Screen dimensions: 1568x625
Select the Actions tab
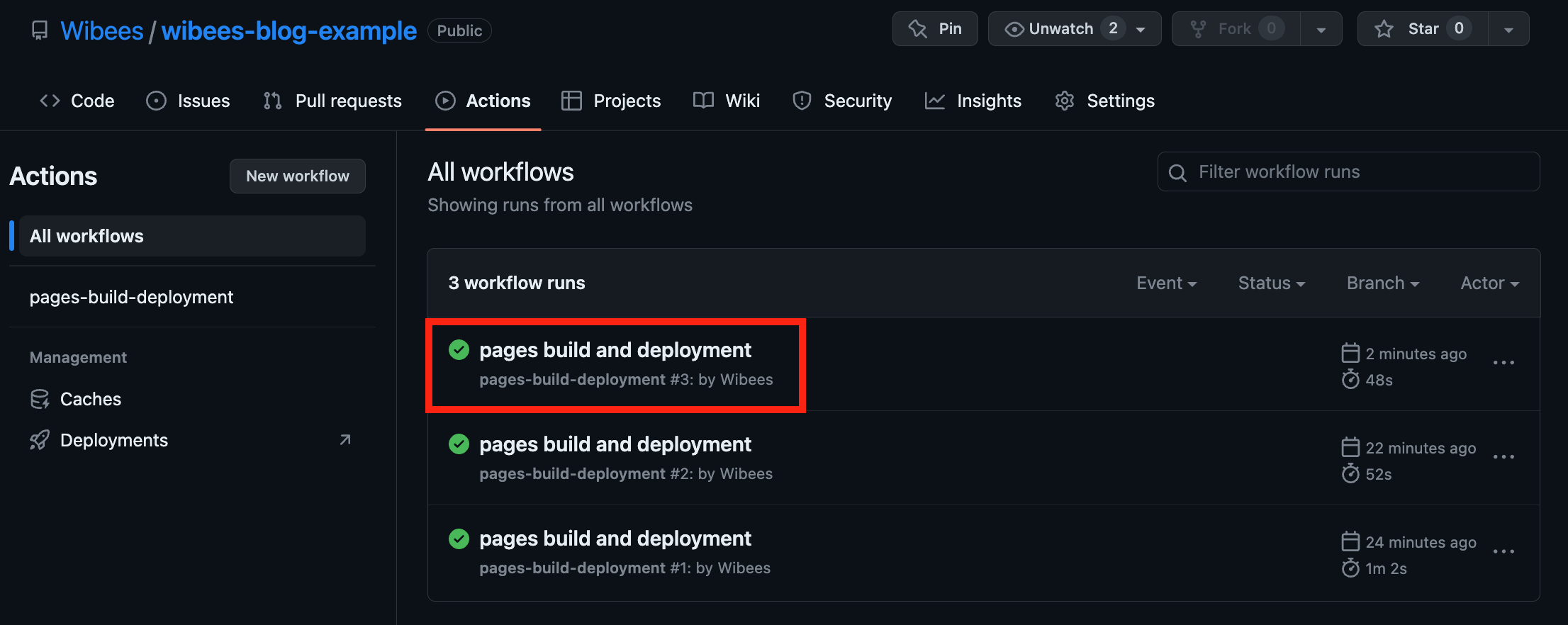point(483,101)
